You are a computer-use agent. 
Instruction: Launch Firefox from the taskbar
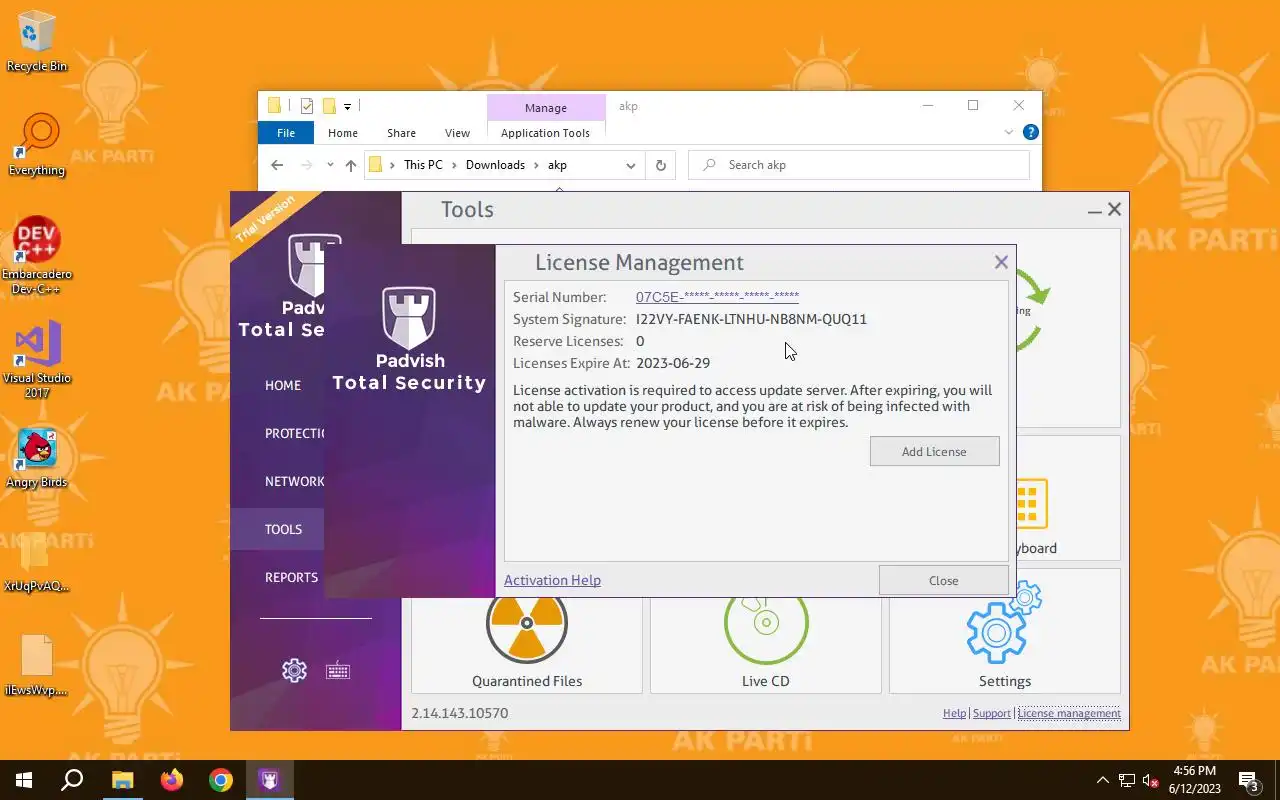point(172,780)
